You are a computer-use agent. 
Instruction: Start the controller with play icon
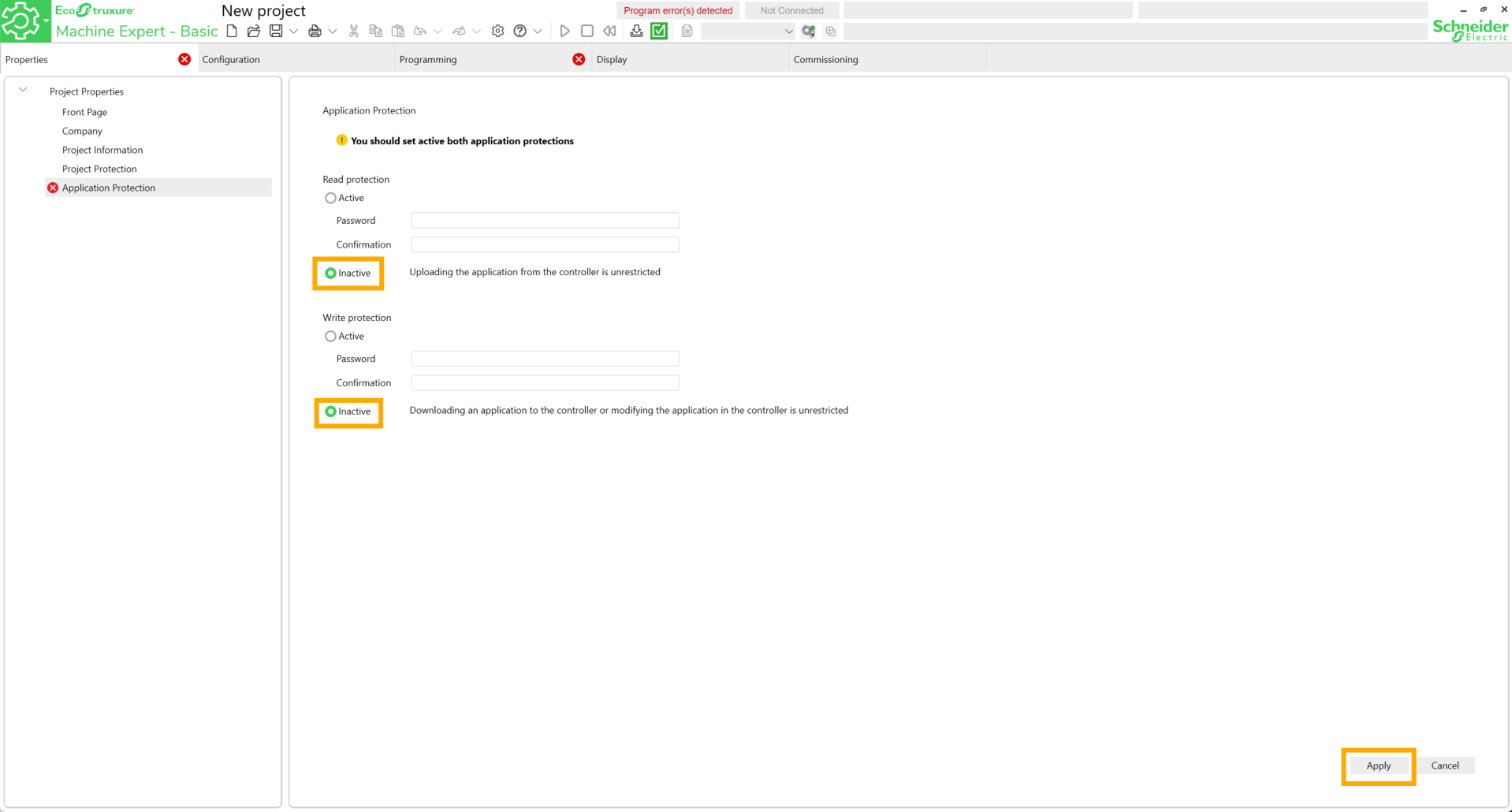pos(564,31)
